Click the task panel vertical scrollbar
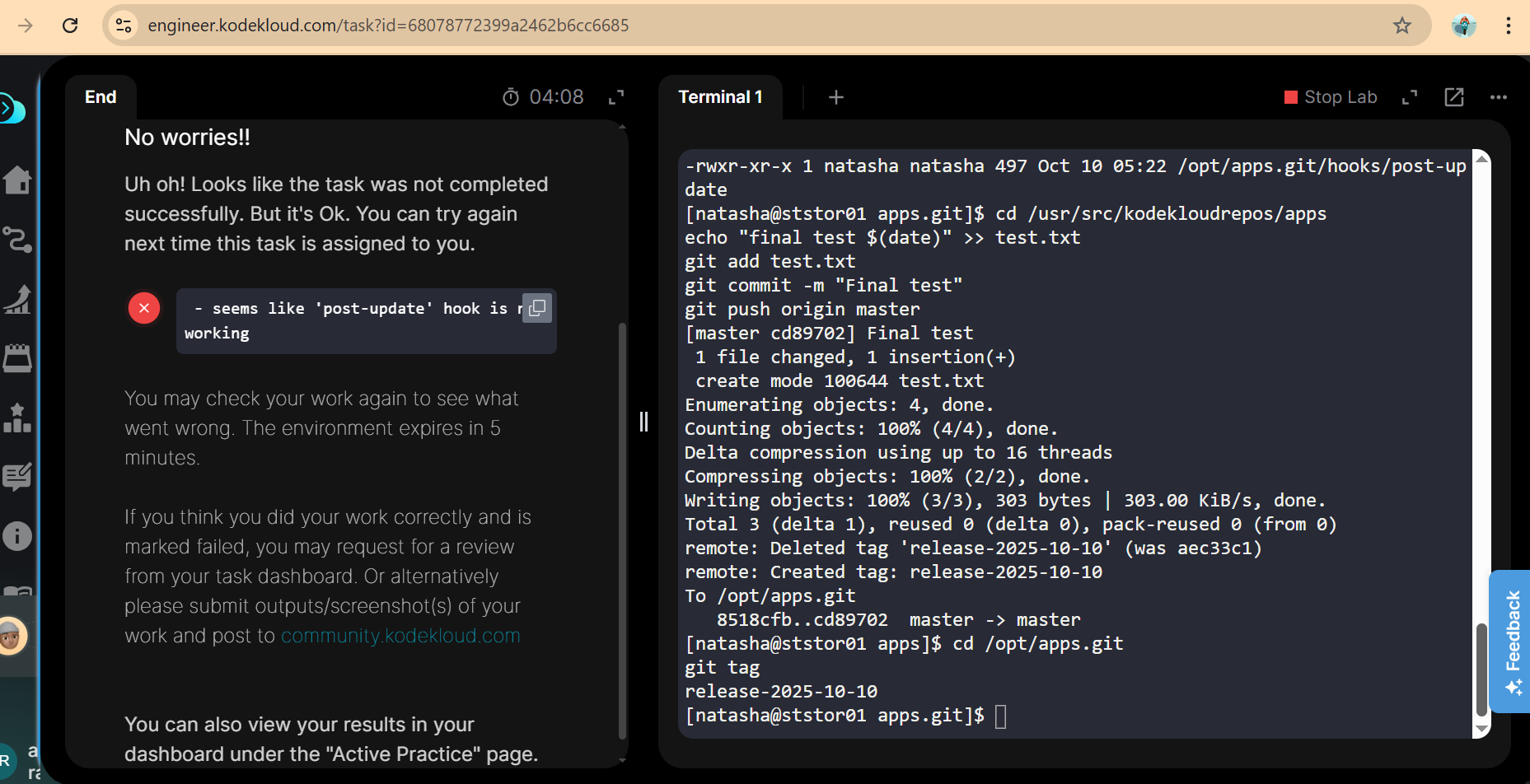Viewport: 1530px width, 784px height. [x=622, y=530]
